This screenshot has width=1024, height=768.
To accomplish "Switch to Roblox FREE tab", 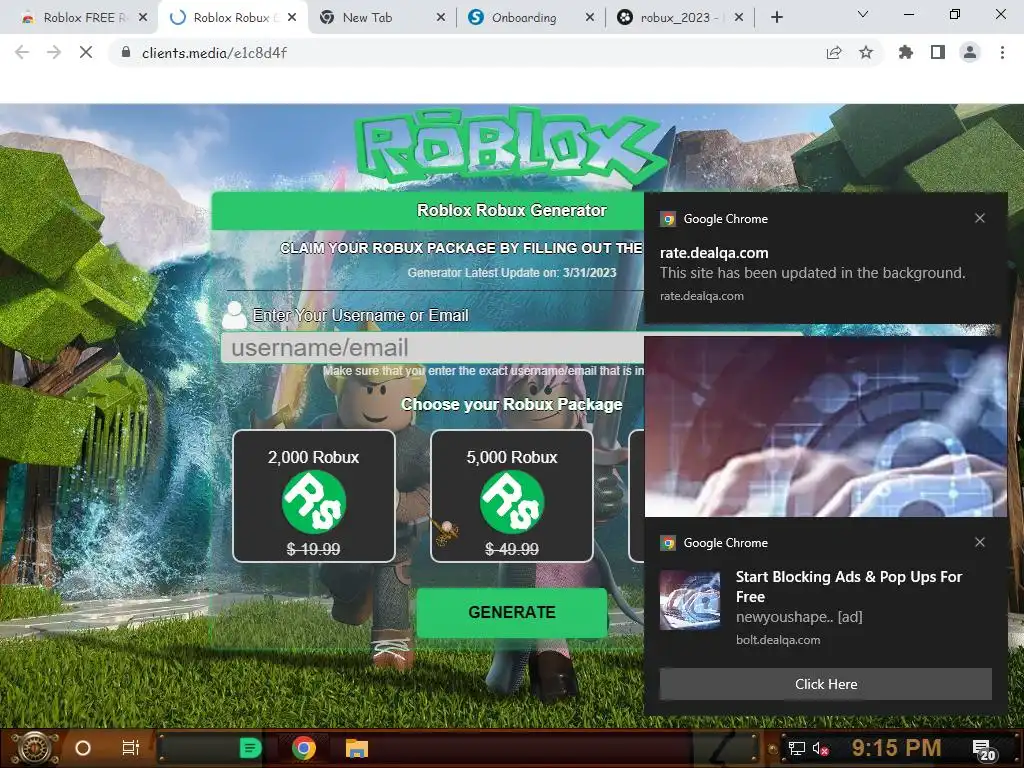I will click(x=78, y=18).
